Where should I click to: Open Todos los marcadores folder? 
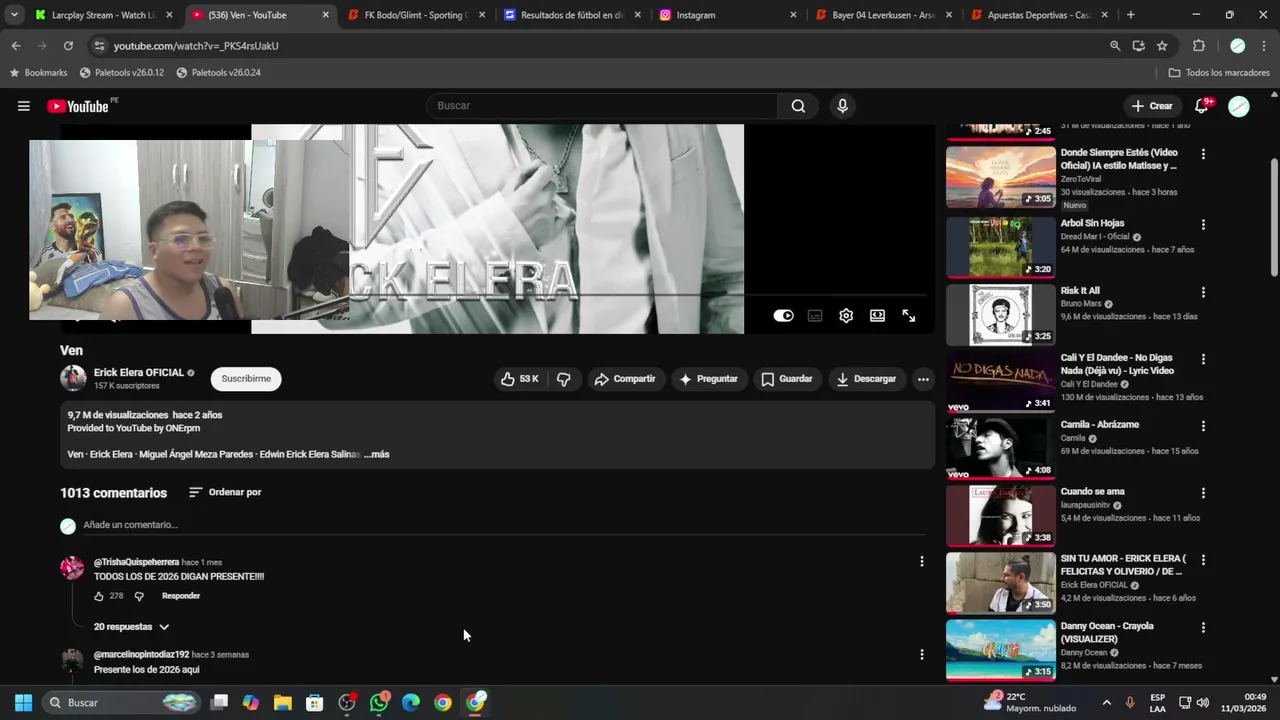(x=1219, y=73)
